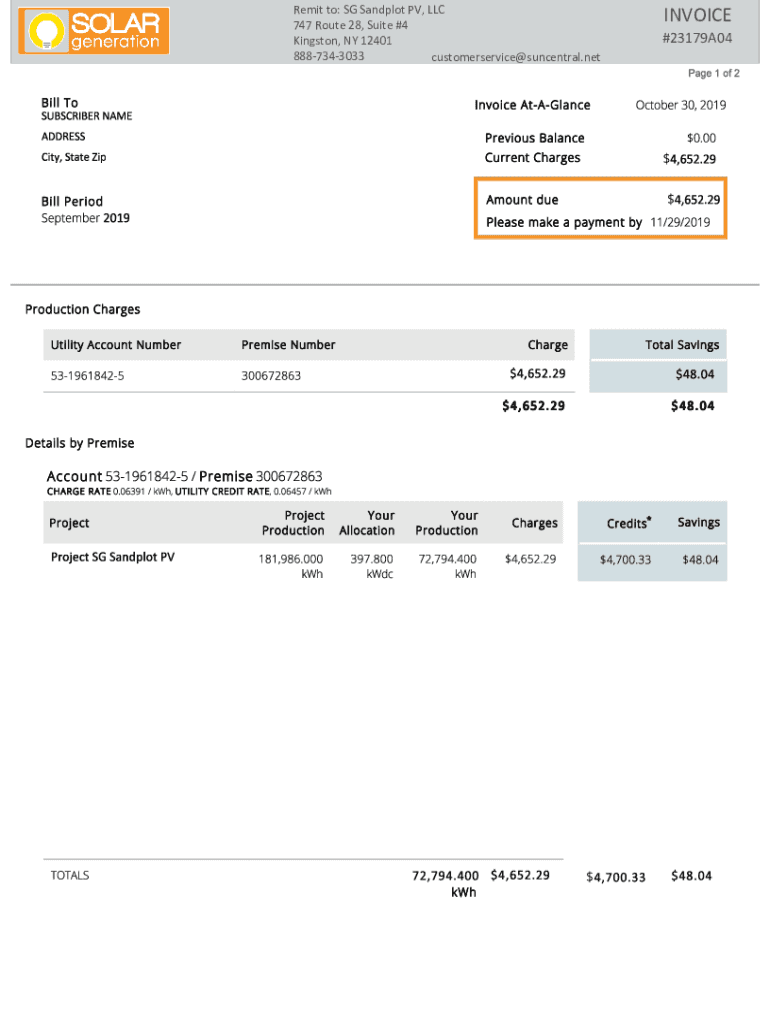Click the lightbulb icon in the logo
Screen dimensions: 770x1024
click(43, 32)
